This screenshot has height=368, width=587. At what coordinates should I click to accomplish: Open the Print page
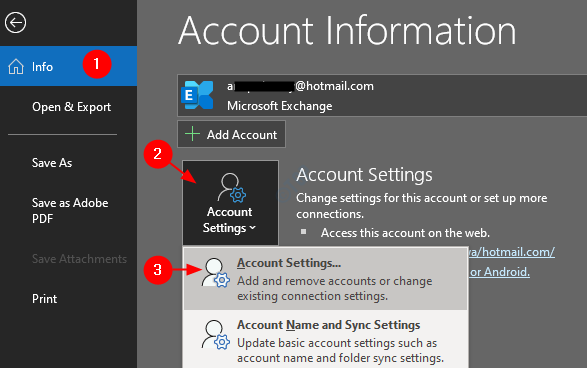[x=45, y=299]
